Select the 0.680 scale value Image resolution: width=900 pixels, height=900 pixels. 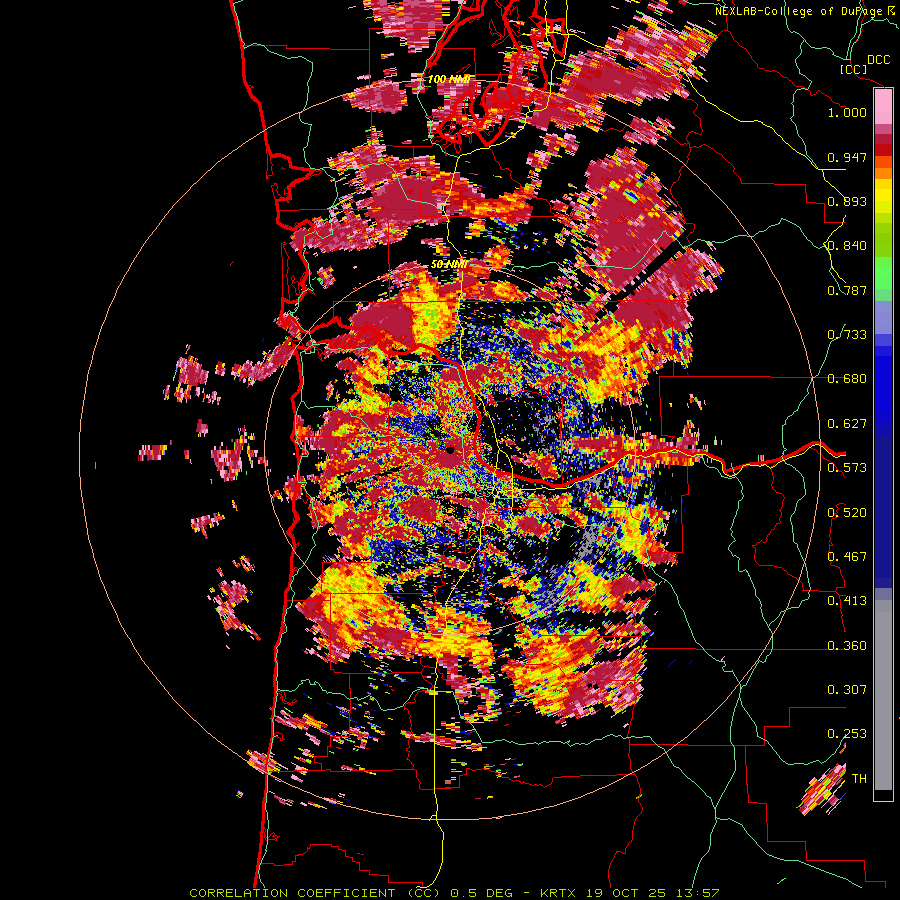click(847, 379)
